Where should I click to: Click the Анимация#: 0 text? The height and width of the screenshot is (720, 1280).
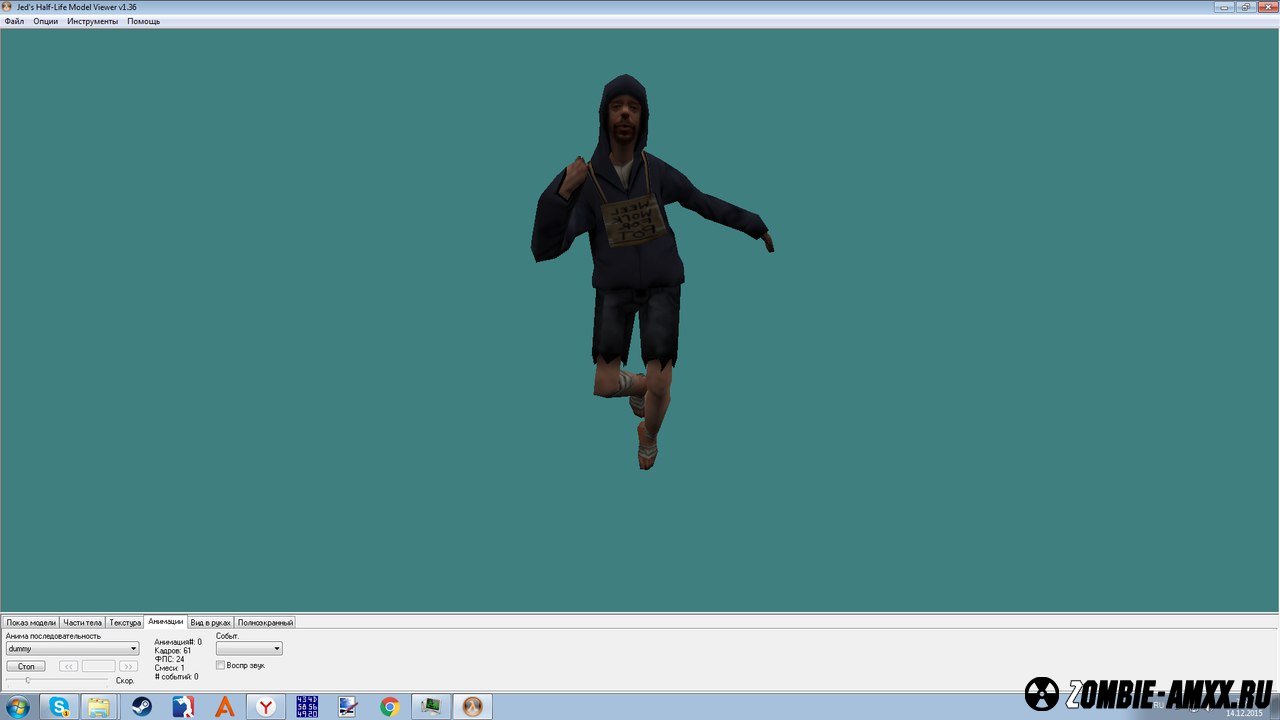click(x=178, y=642)
